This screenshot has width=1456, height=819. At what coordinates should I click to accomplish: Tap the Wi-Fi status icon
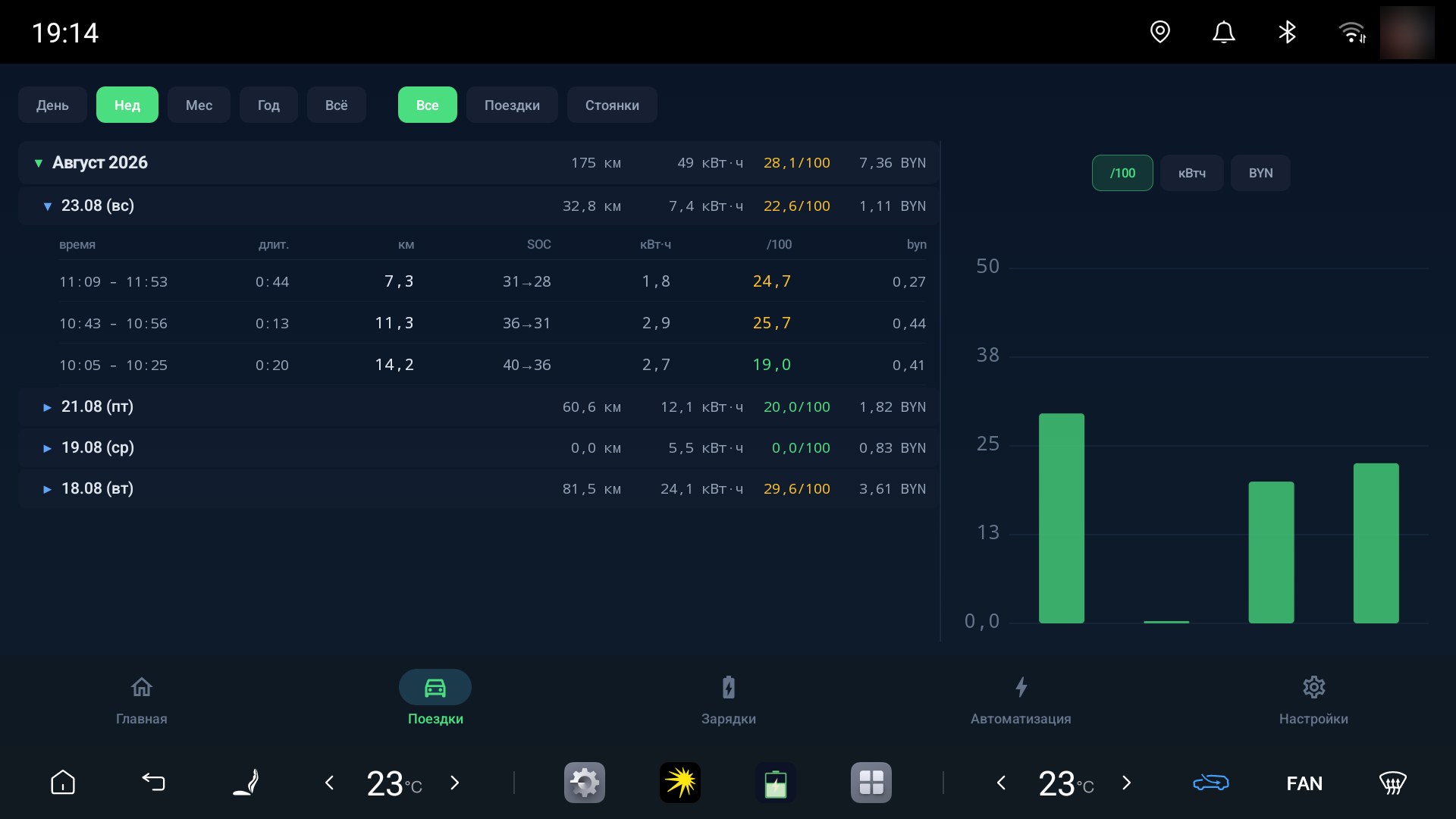(x=1352, y=32)
